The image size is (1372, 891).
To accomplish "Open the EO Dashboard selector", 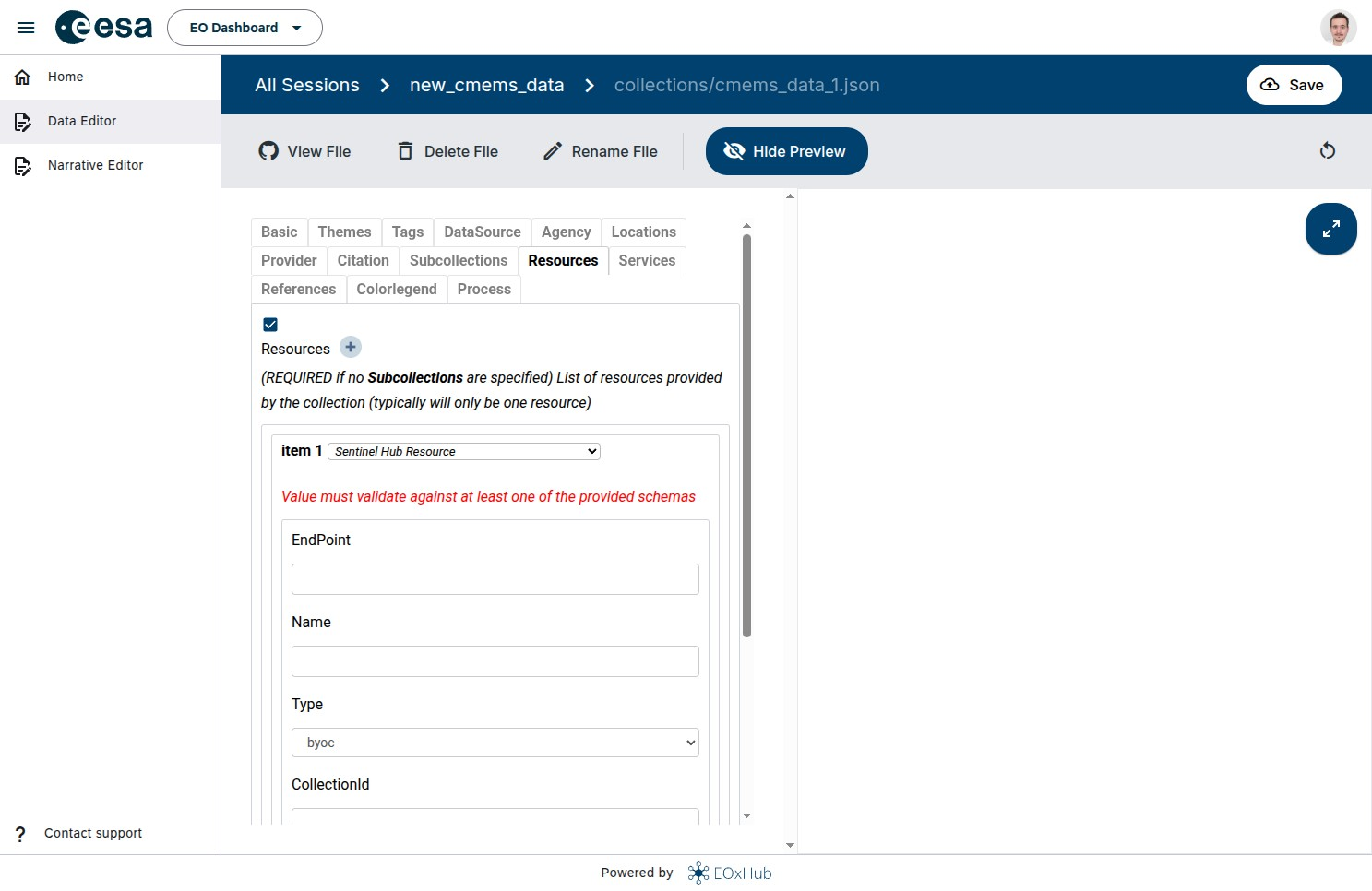I will 244,28.
